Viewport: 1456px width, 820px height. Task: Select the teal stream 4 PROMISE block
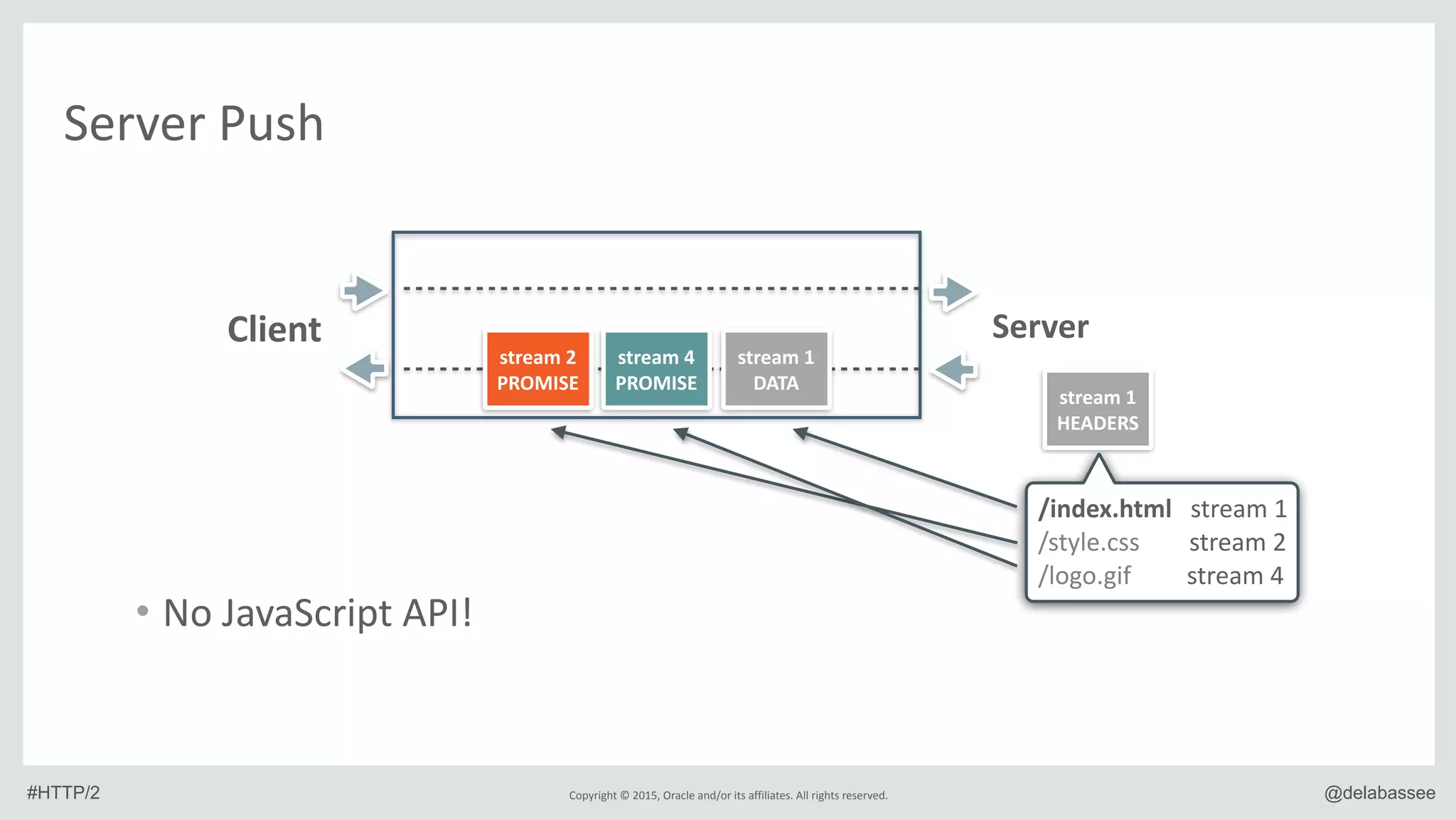coord(655,370)
